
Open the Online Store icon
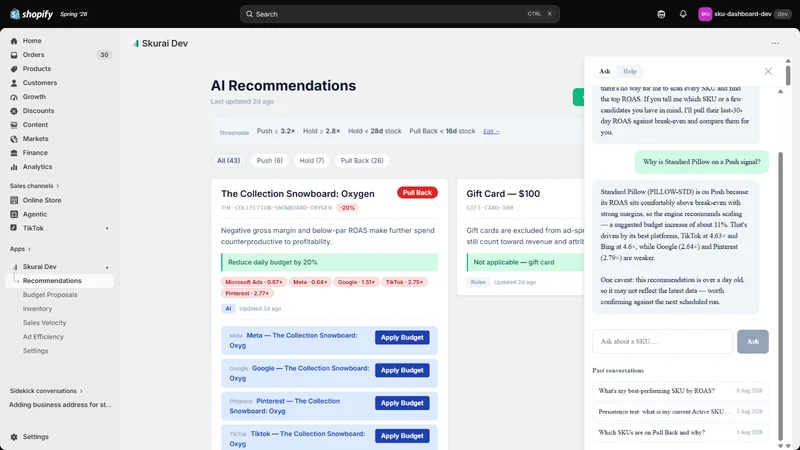[x=14, y=200]
